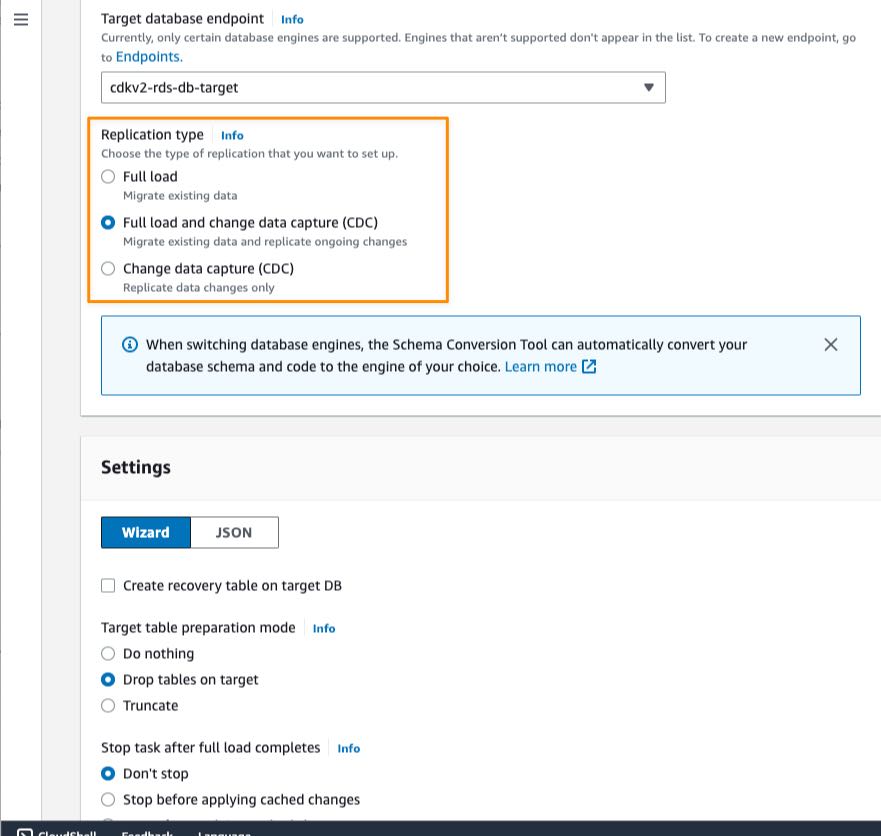The height and width of the screenshot is (836, 881).
Task: Open the Endpoints link
Action: pyautogui.click(x=149, y=57)
